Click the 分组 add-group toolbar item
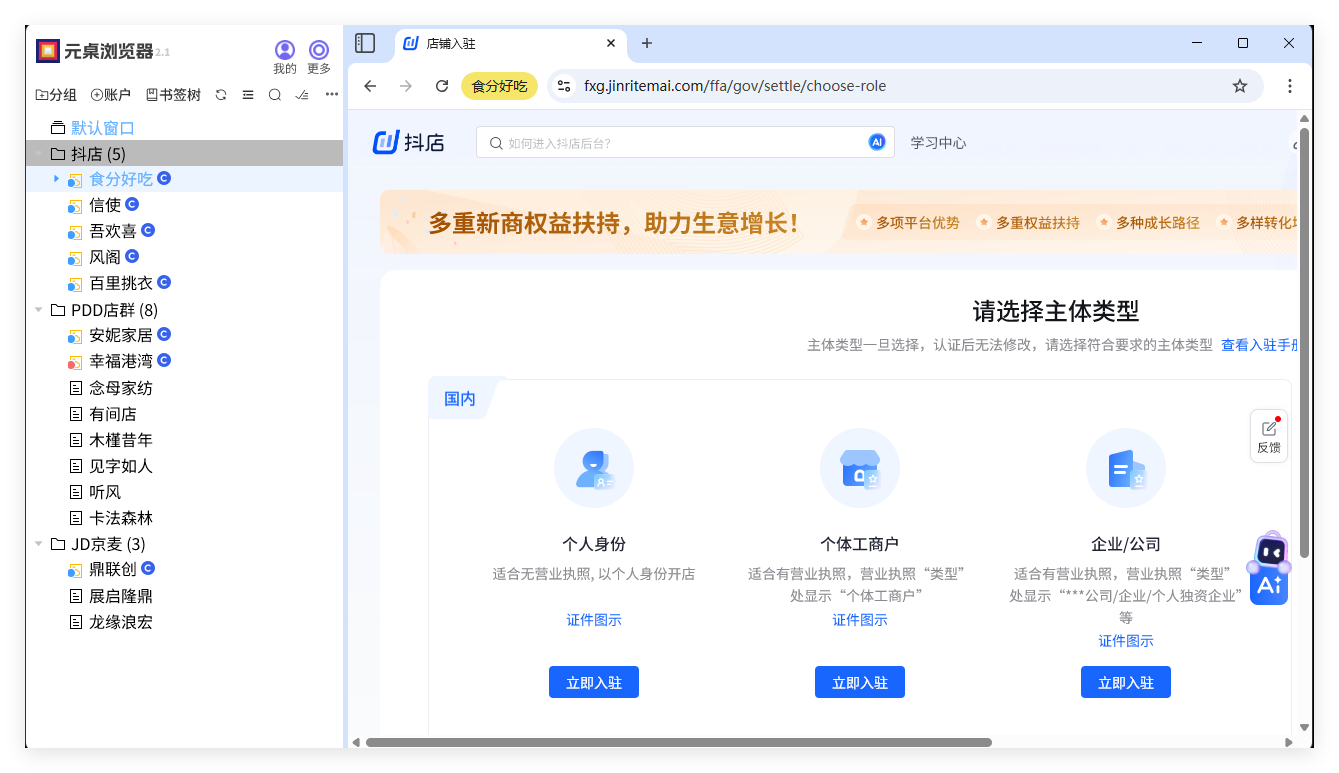The width and height of the screenshot is (1339, 773). (x=56, y=95)
